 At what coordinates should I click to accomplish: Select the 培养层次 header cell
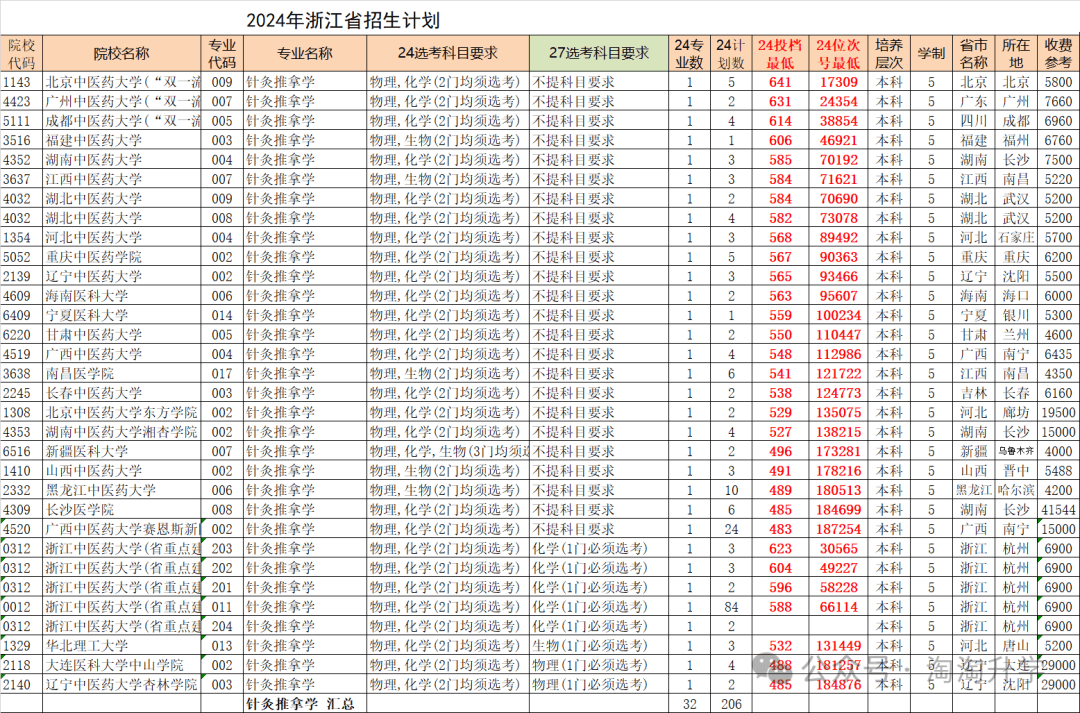pyautogui.click(x=889, y=53)
